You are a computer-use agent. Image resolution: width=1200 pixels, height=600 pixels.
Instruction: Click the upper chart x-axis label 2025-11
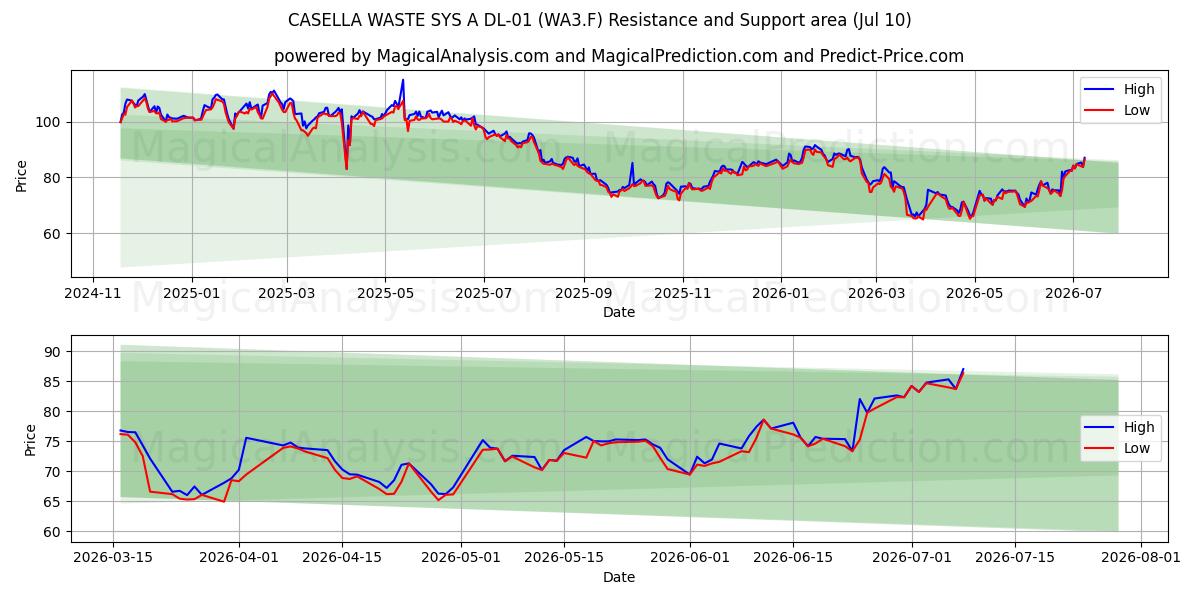click(683, 294)
